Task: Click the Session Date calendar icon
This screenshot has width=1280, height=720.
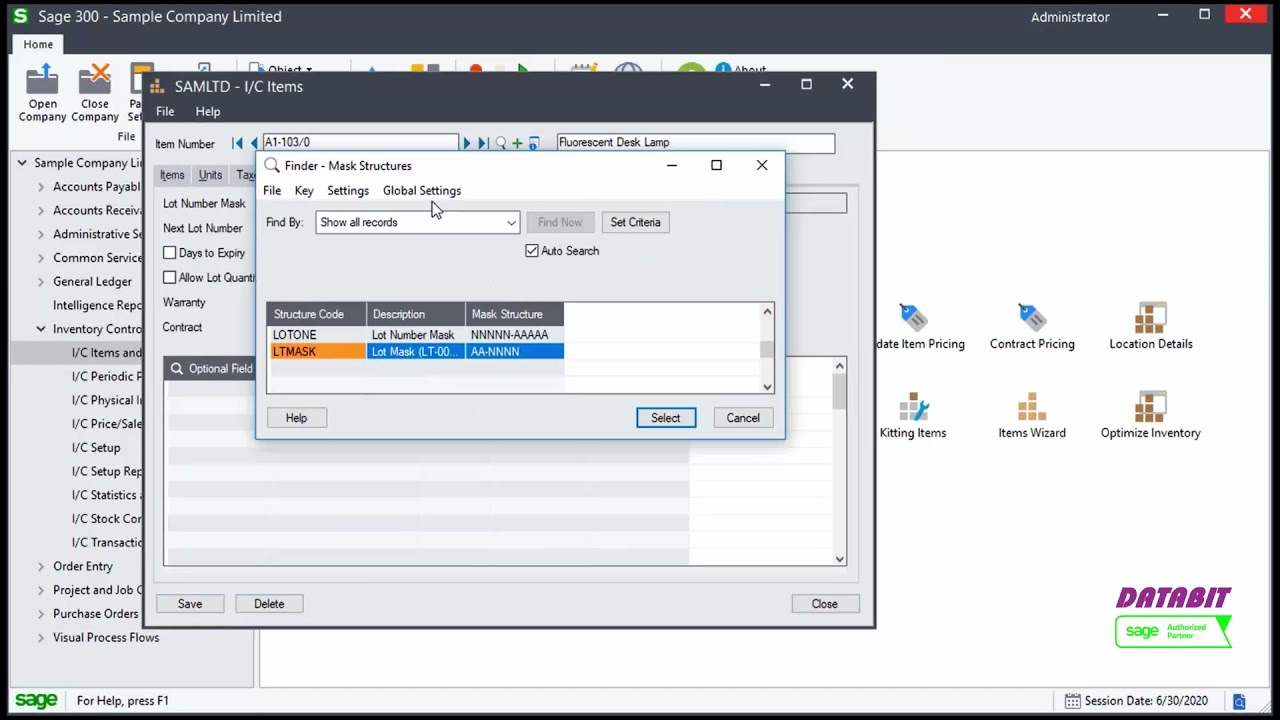Action: pyautogui.click(x=1072, y=701)
